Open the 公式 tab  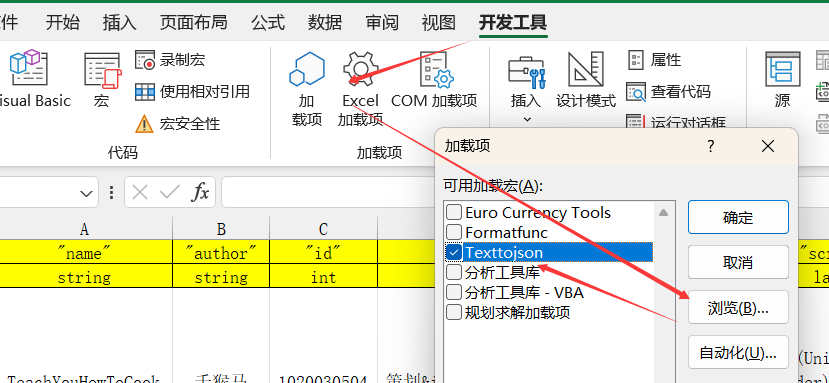(268, 22)
